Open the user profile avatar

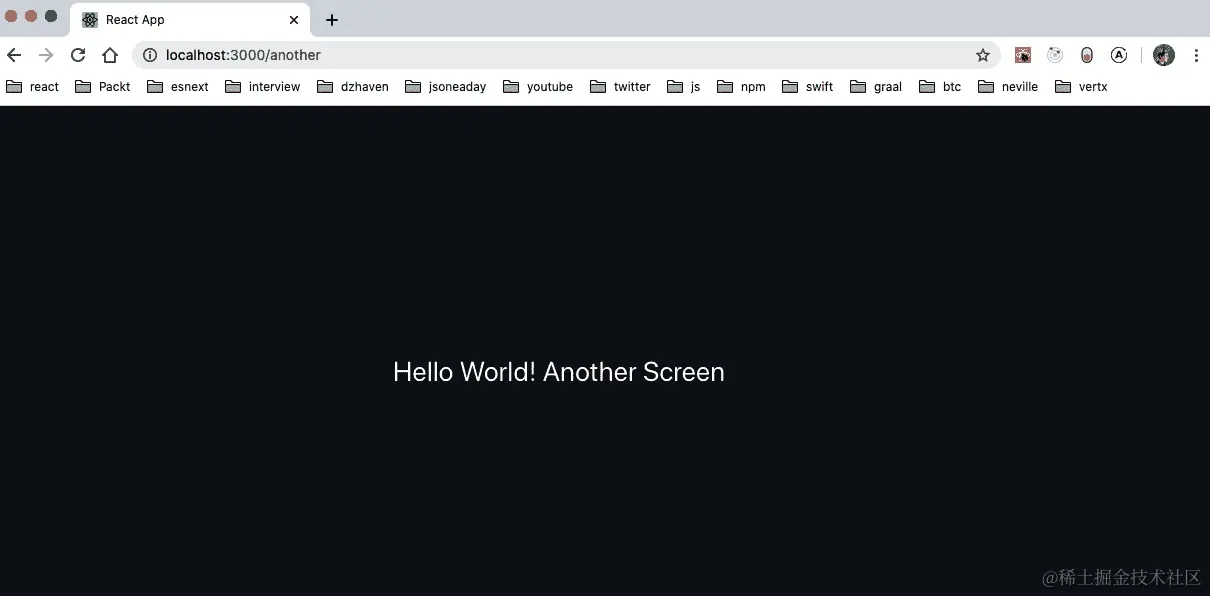1164,55
